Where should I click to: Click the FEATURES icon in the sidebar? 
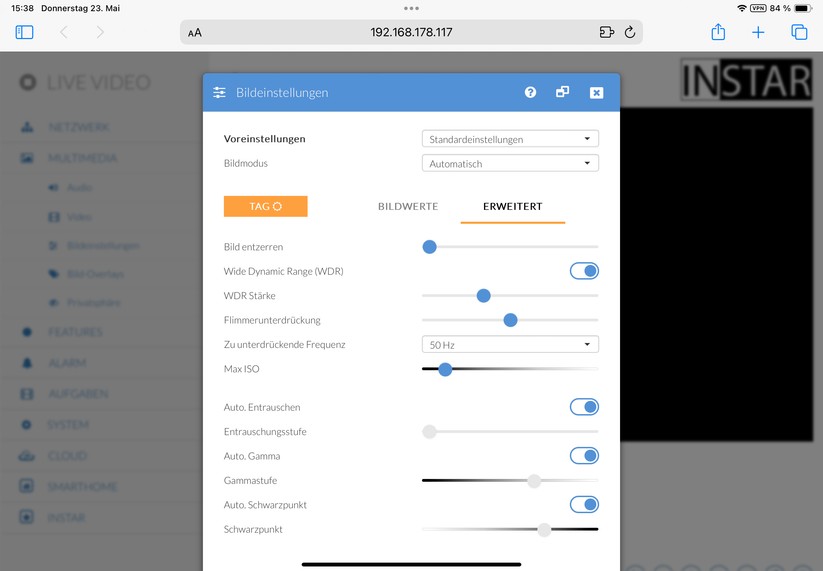(x=27, y=332)
